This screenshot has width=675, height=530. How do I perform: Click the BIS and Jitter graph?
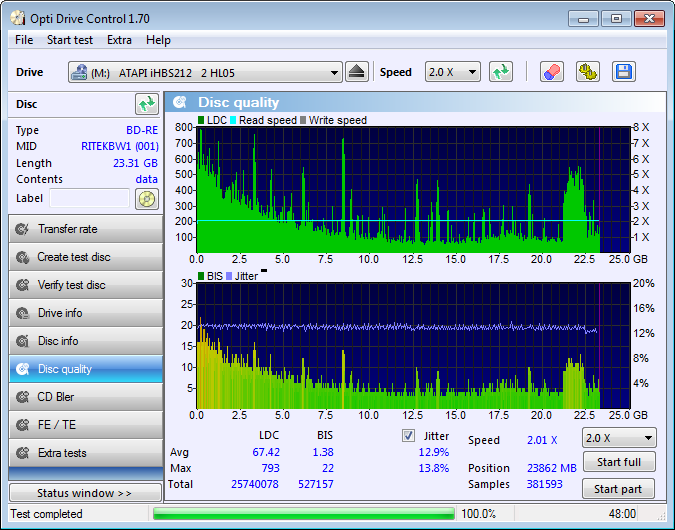coord(413,346)
